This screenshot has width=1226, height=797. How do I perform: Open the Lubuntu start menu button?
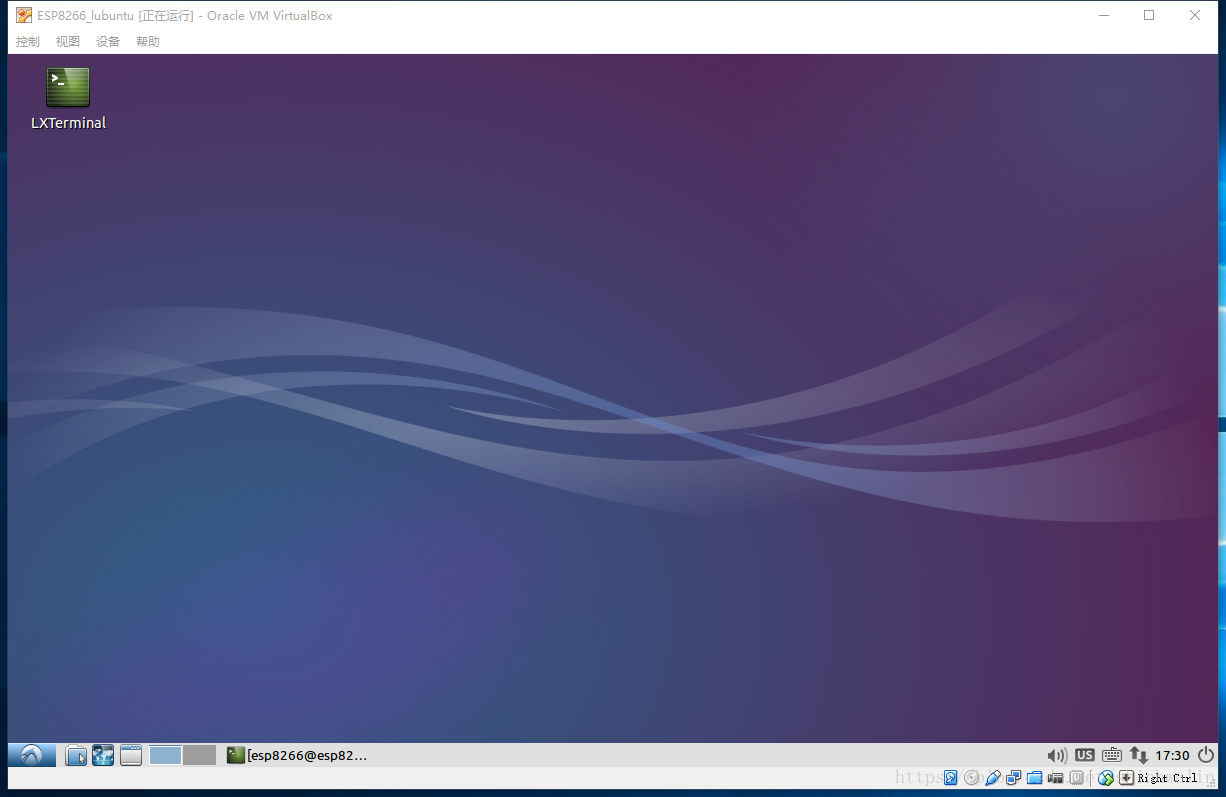click(x=31, y=755)
